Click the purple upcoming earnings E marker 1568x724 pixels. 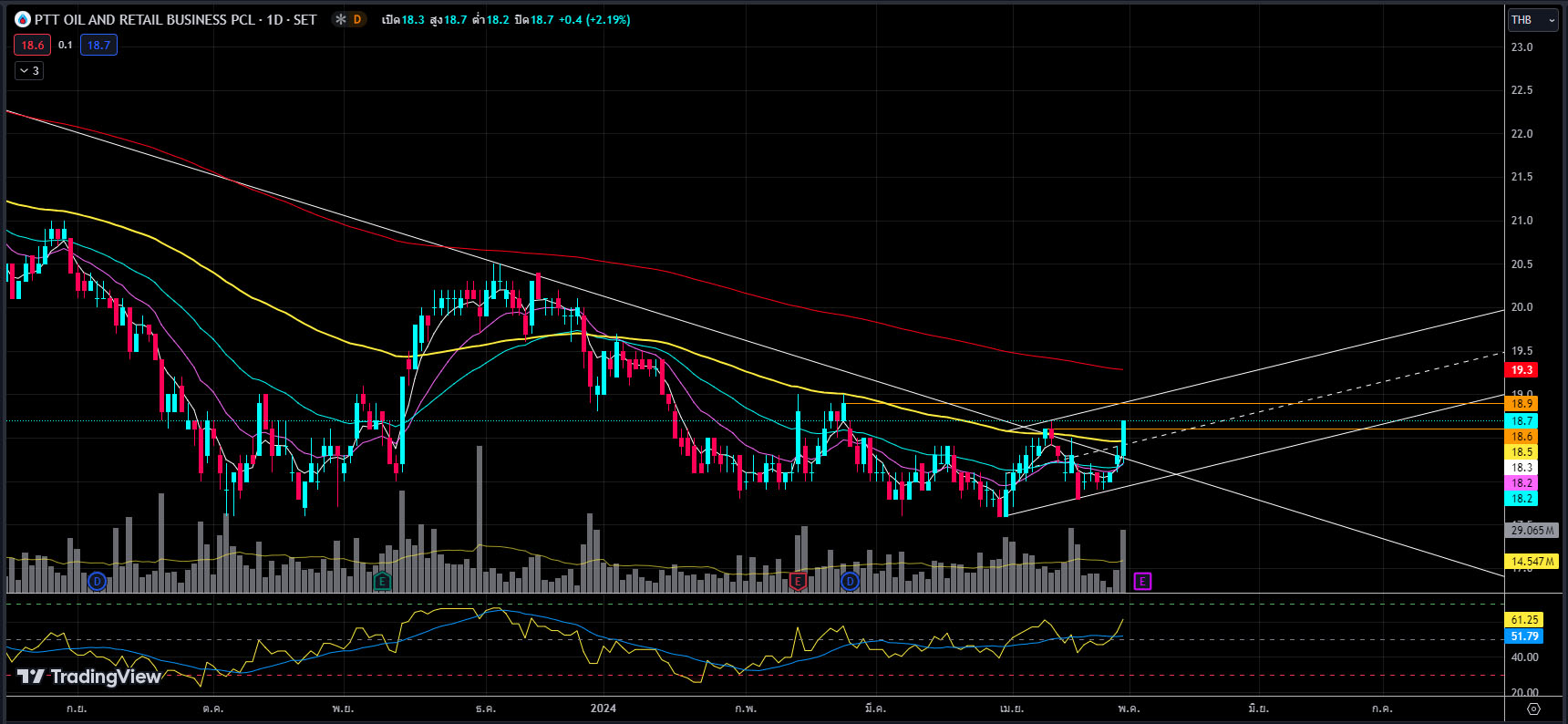[x=1142, y=581]
